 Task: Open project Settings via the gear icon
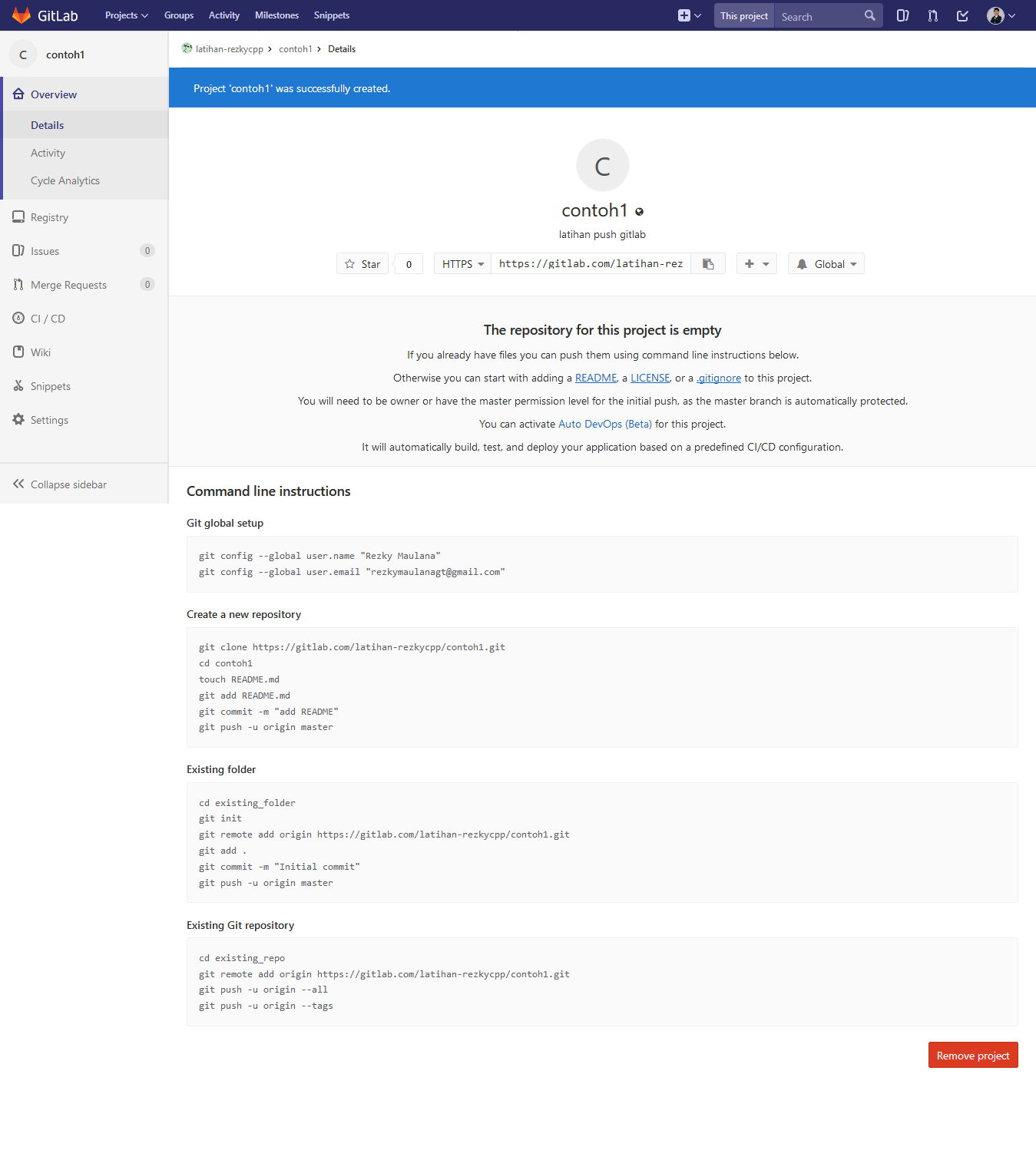(x=48, y=419)
